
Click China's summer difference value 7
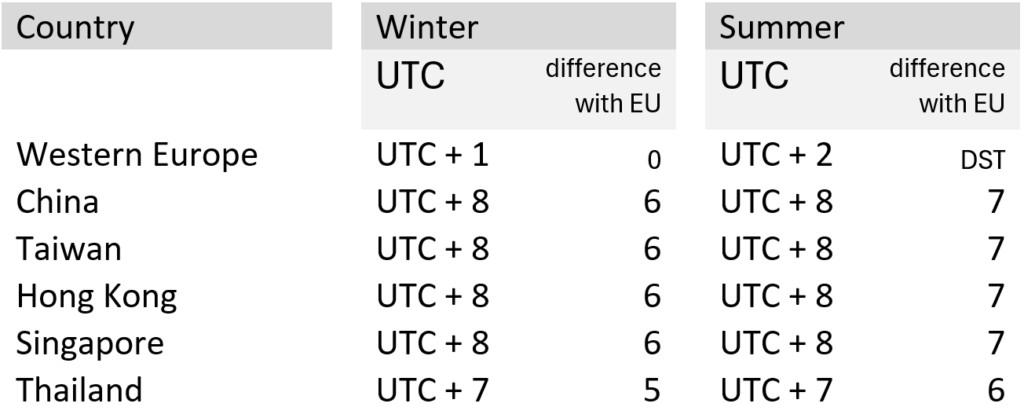pyautogui.click(x=995, y=202)
